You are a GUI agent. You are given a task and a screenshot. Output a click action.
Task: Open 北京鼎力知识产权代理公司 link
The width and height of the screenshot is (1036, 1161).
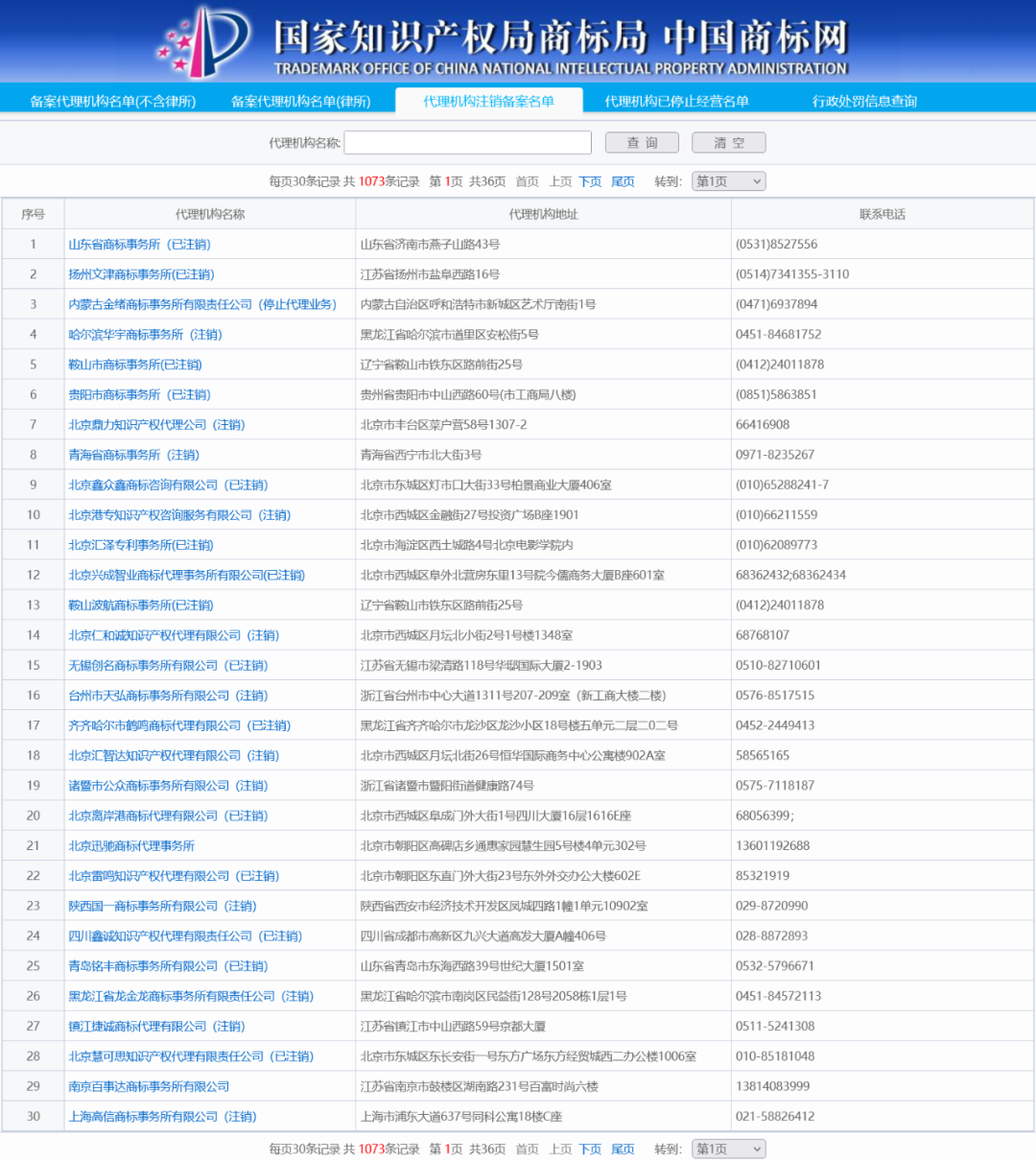pos(156,425)
